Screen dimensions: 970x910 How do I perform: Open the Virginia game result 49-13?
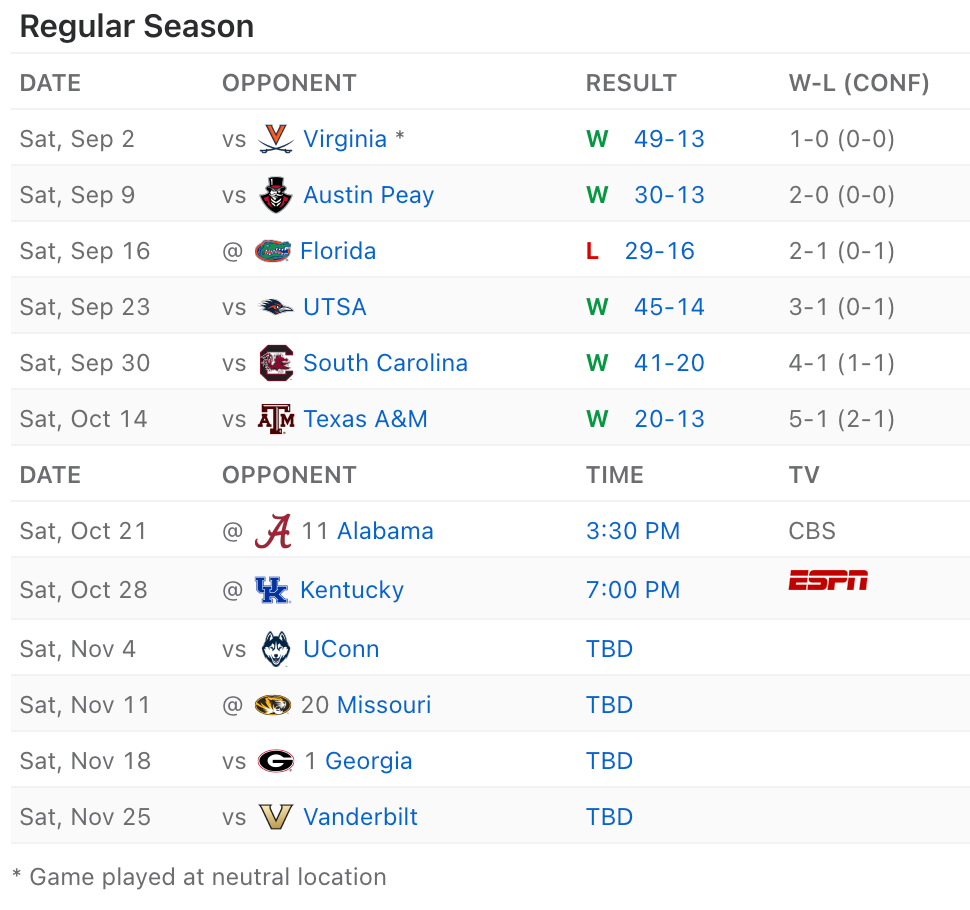(x=669, y=138)
